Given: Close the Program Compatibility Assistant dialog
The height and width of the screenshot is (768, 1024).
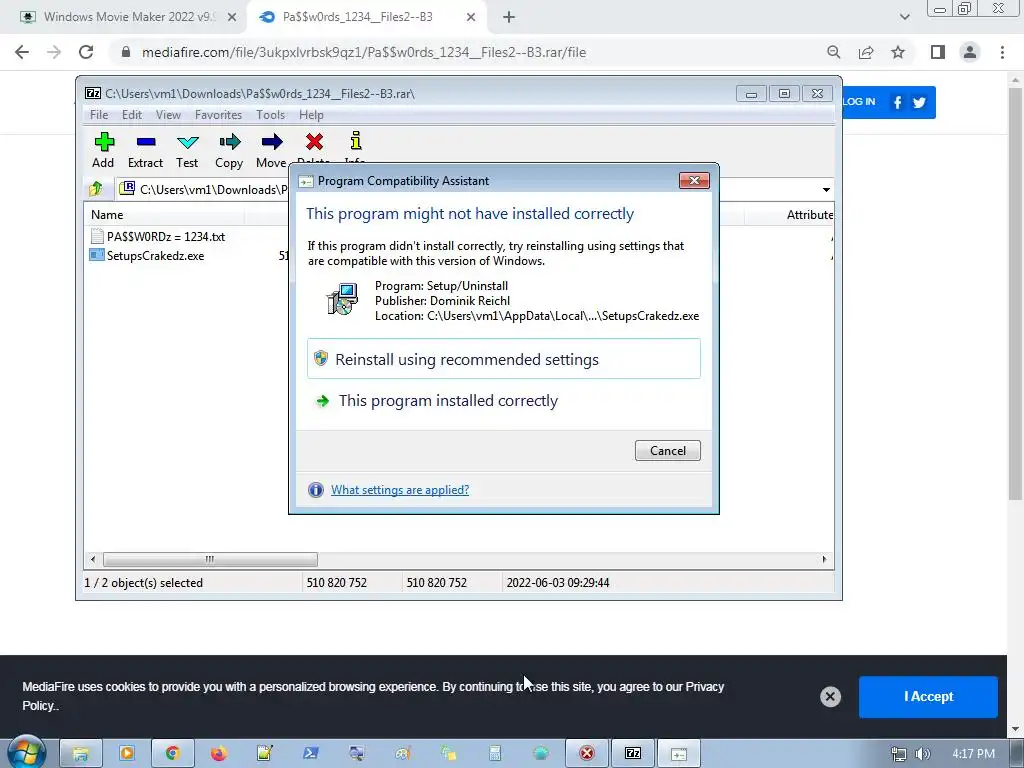Looking at the screenshot, I should pyautogui.click(x=694, y=180).
